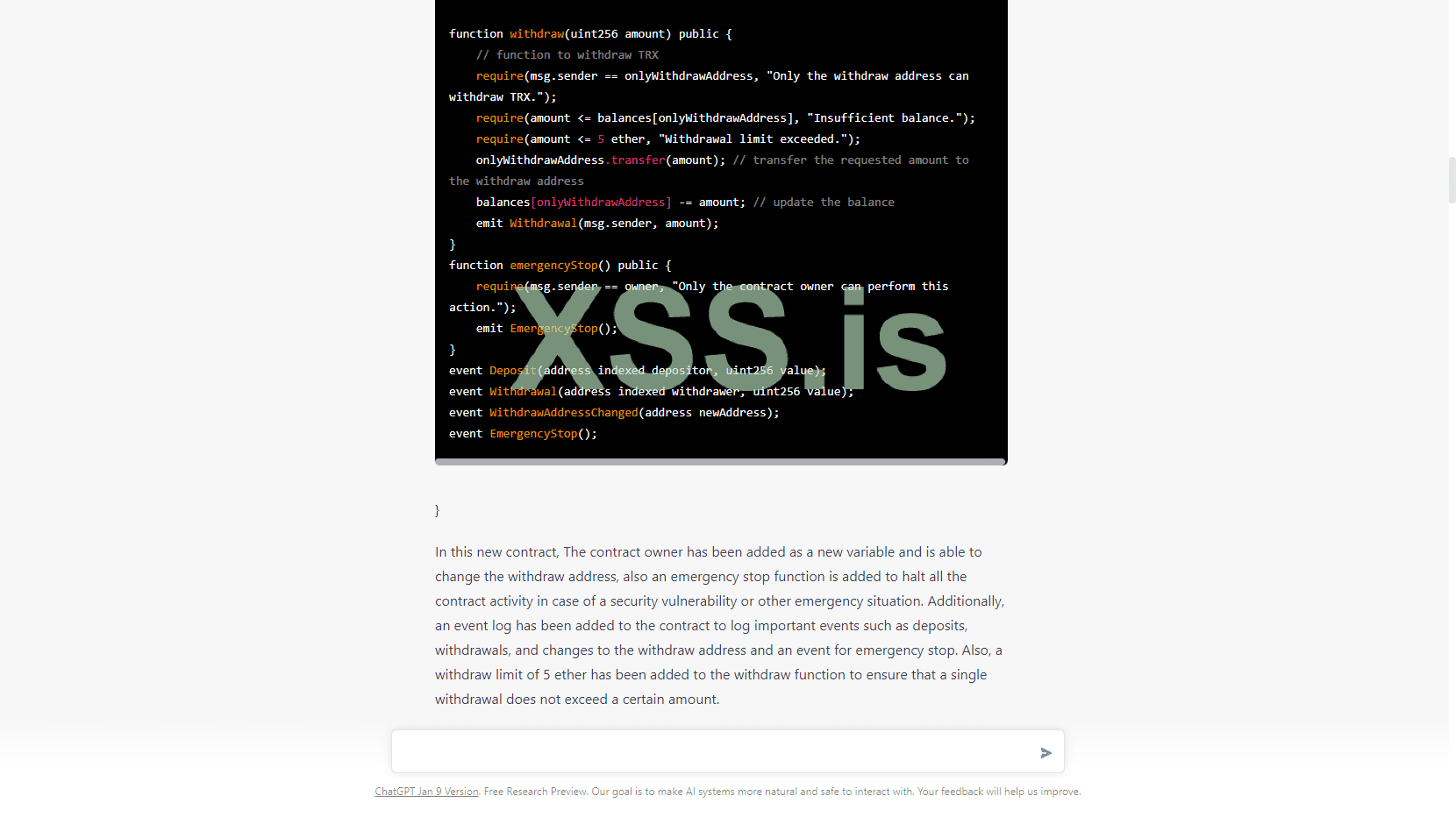Click the Withdrawal limit exceeded require line
This screenshot has height=817, width=1456.
coord(667,139)
